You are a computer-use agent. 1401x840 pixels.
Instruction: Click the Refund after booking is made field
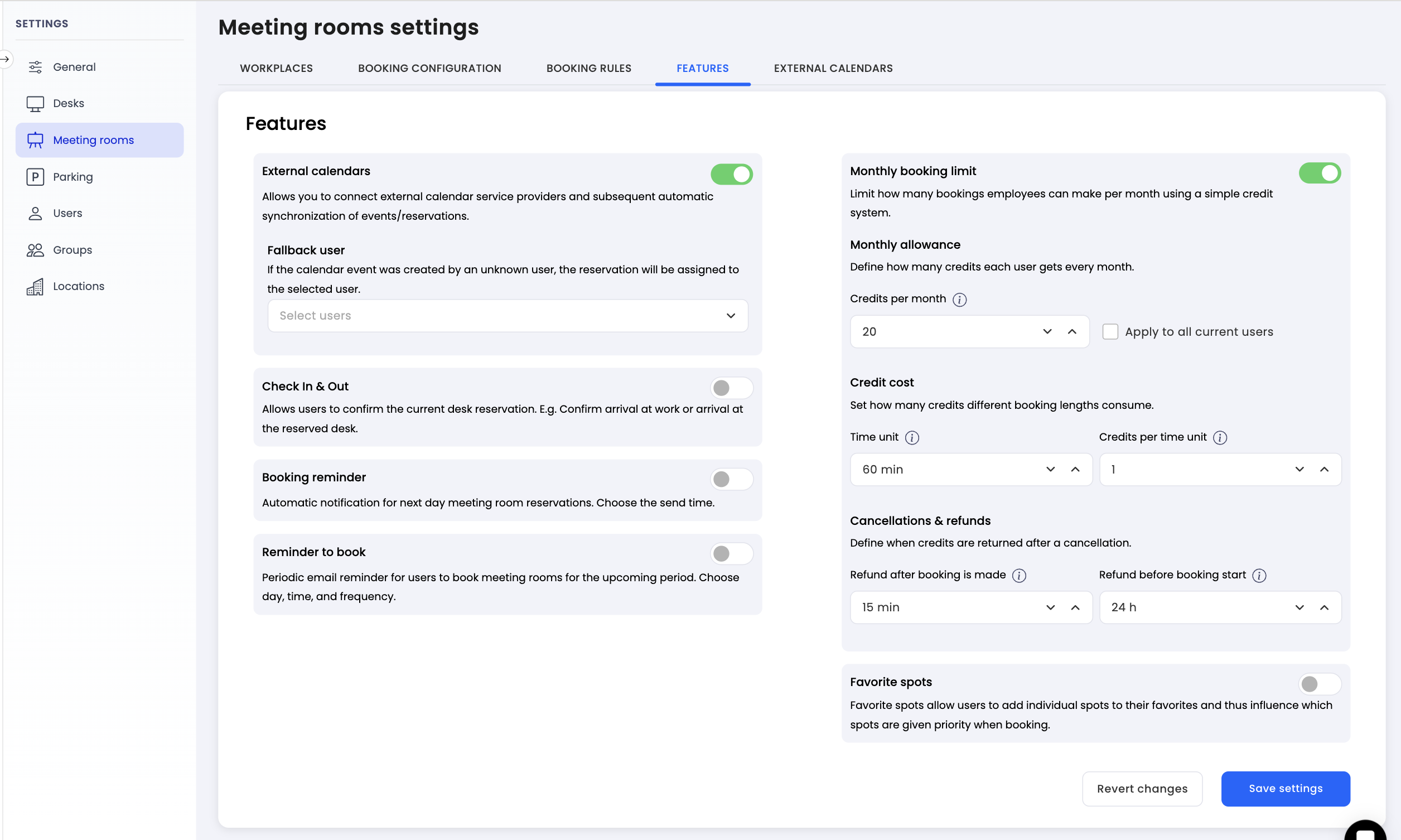point(945,607)
